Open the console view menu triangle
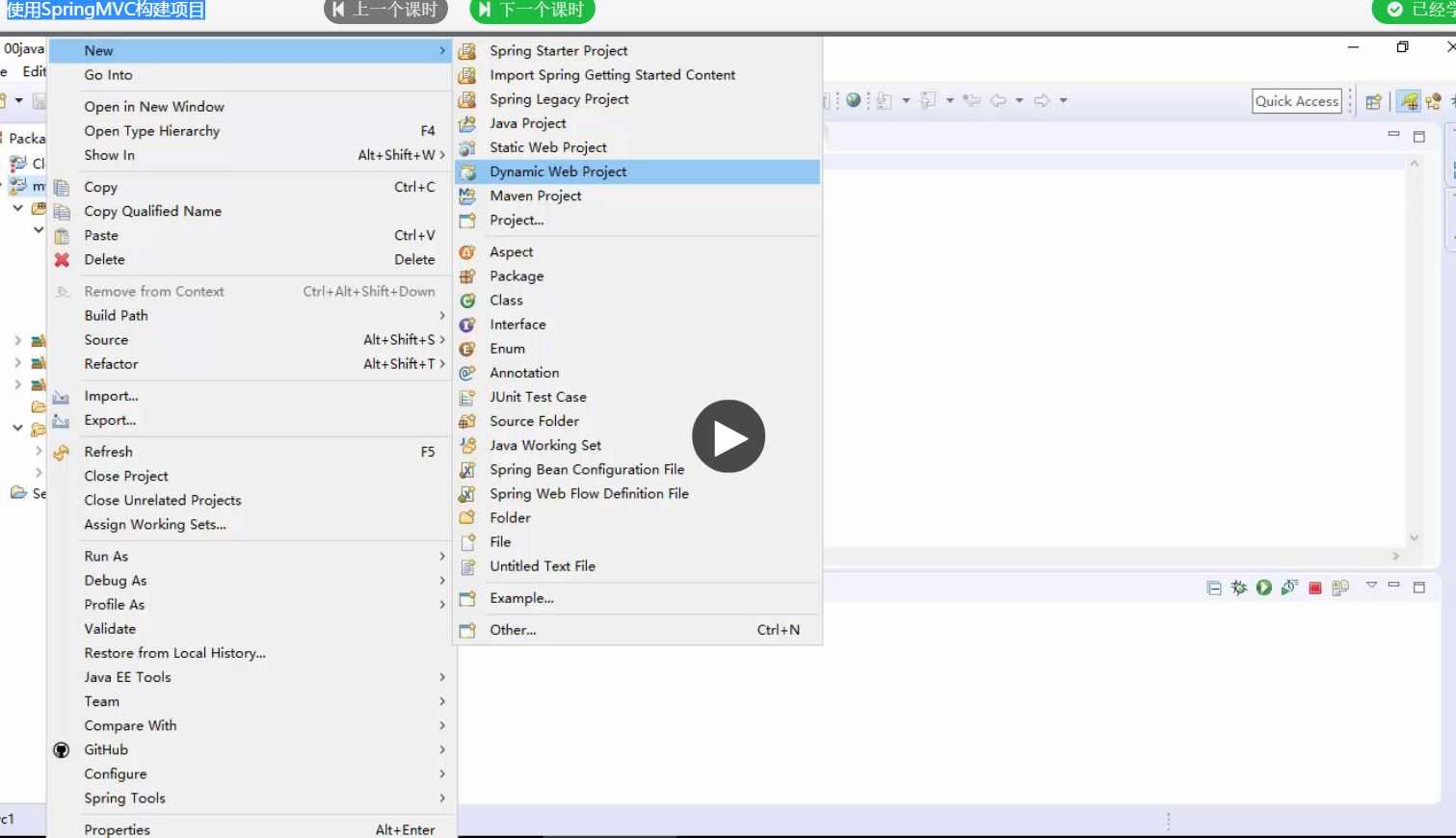This screenshot has width=1456, height=838. [1371, 586]
